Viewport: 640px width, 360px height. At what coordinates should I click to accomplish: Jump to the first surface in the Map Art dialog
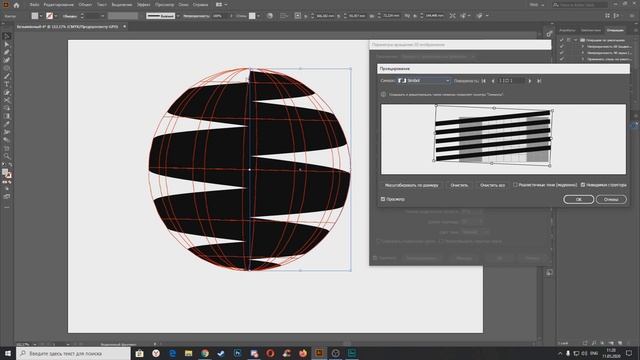pyautogui.click(x=484, y=81)
